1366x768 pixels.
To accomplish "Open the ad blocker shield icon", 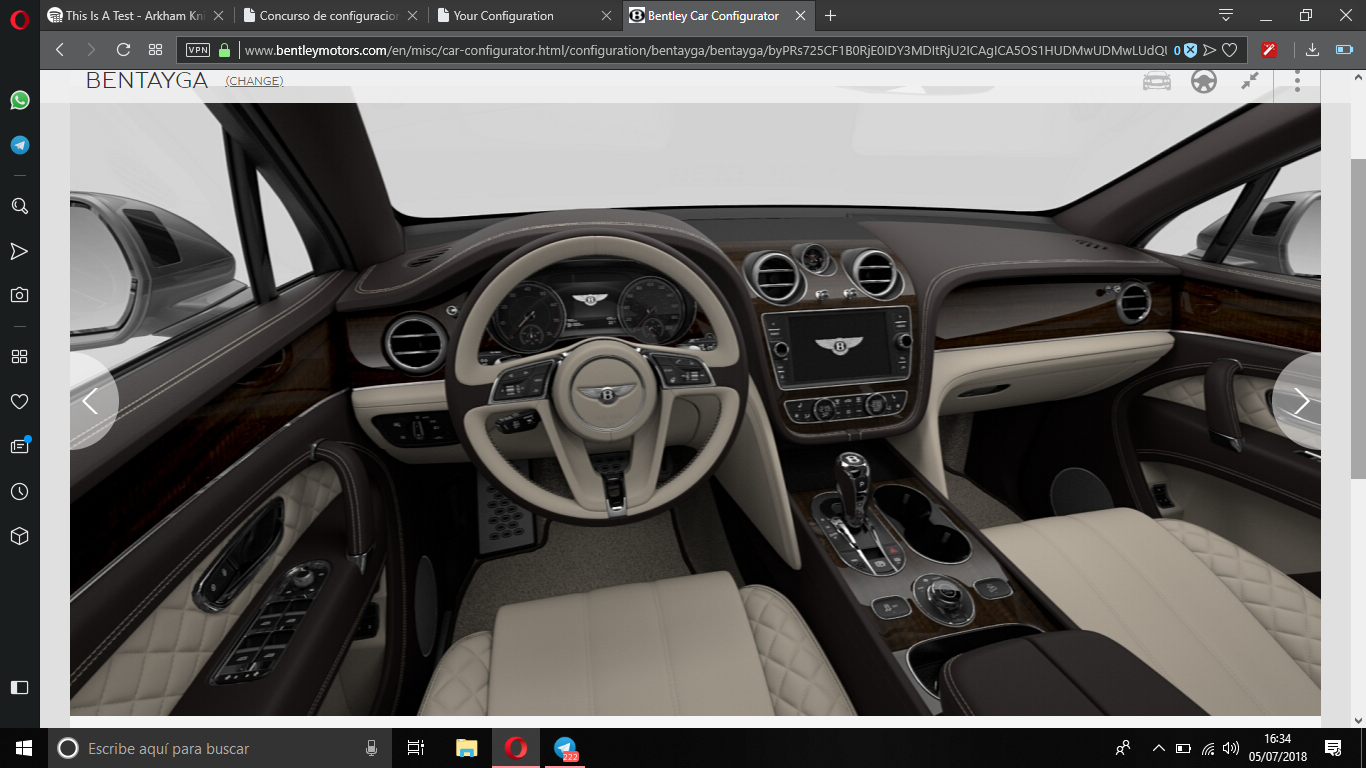I will click(1190, 50).
